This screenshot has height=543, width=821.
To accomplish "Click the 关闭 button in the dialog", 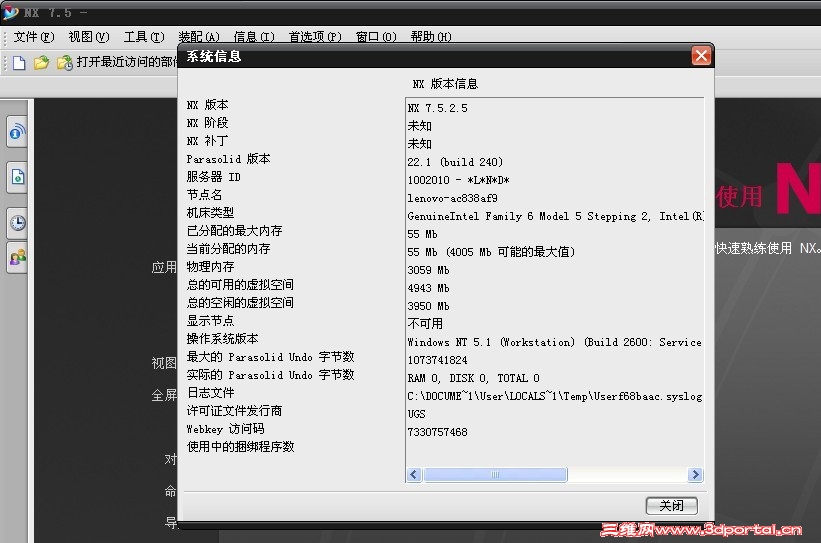I will click(x=671, y=505).
